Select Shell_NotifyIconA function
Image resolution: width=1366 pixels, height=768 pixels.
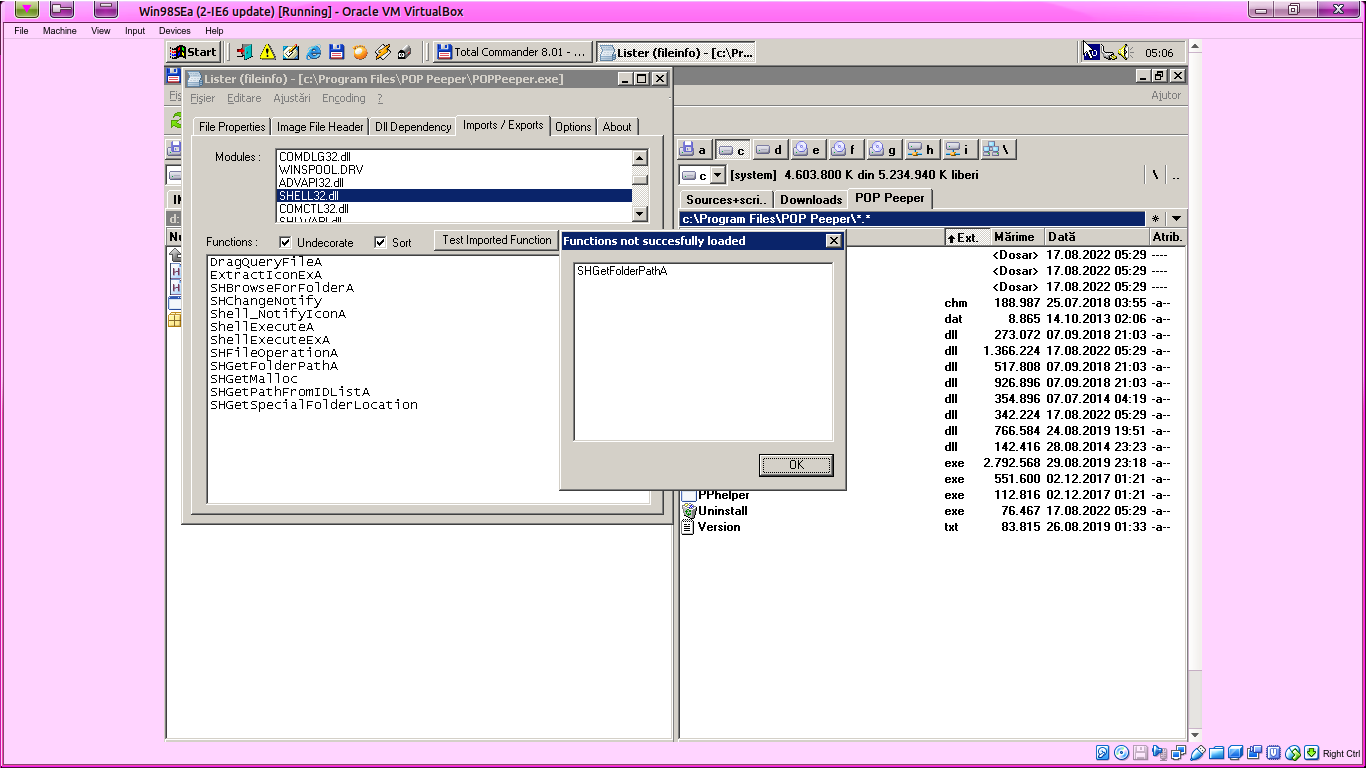point(278,314)
